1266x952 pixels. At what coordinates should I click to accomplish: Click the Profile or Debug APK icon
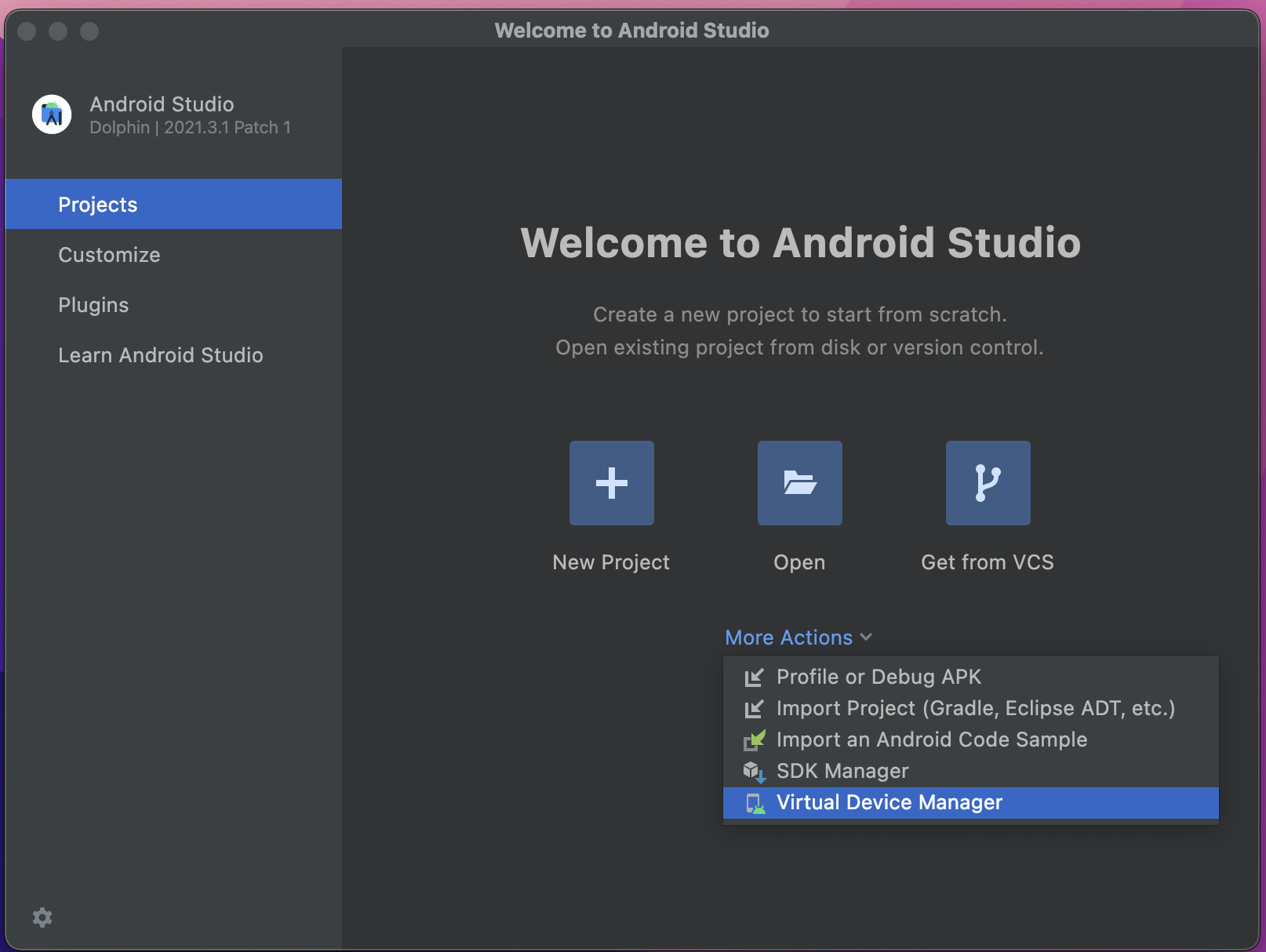pos(754,678)
